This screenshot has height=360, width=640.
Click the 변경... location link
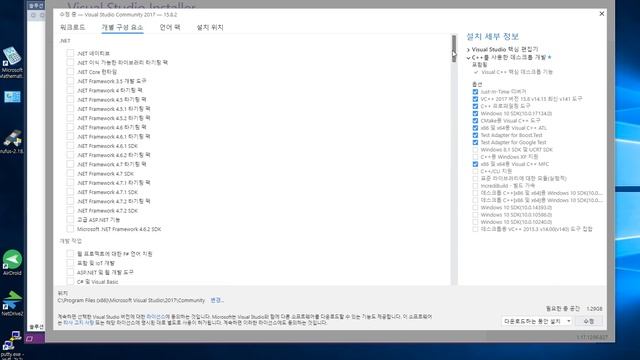click(x=217, y=300)
